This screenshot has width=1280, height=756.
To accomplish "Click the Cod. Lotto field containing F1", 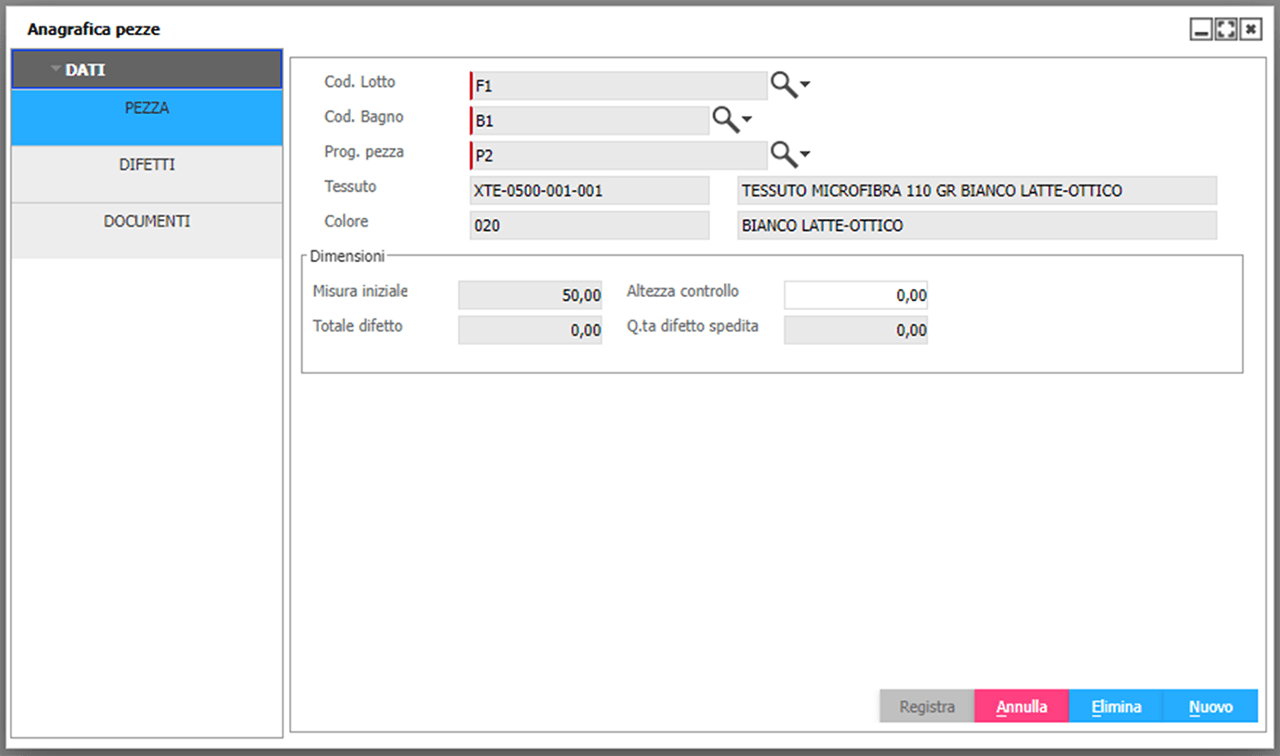I will click(x=618, y=86).
